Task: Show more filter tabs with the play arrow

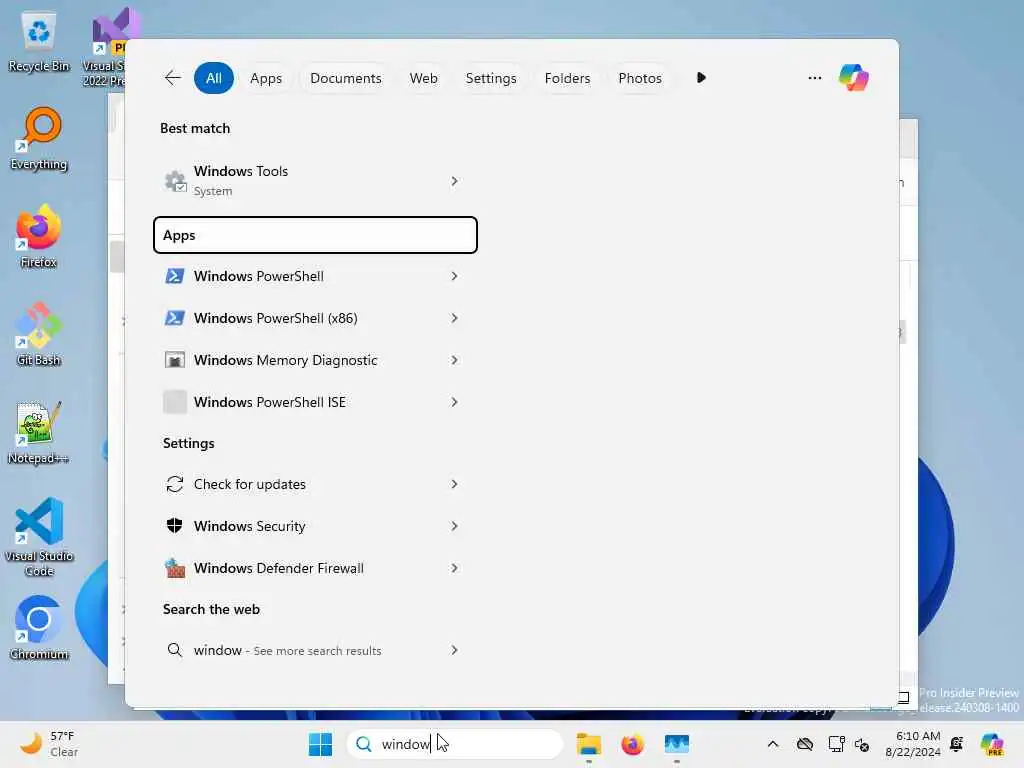Action: pyautogui.click(x=701, y=78)
